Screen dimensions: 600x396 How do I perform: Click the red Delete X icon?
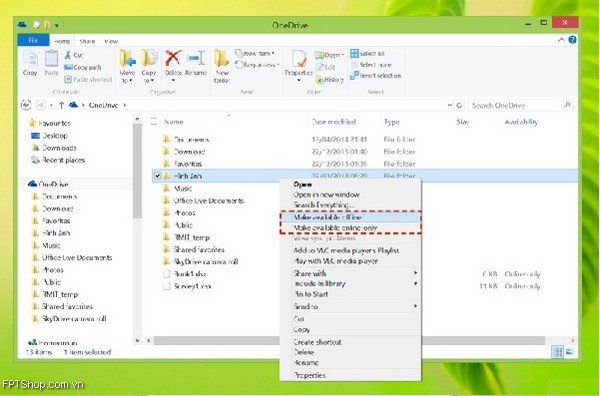pyautogui.click(x=173, y=58)
